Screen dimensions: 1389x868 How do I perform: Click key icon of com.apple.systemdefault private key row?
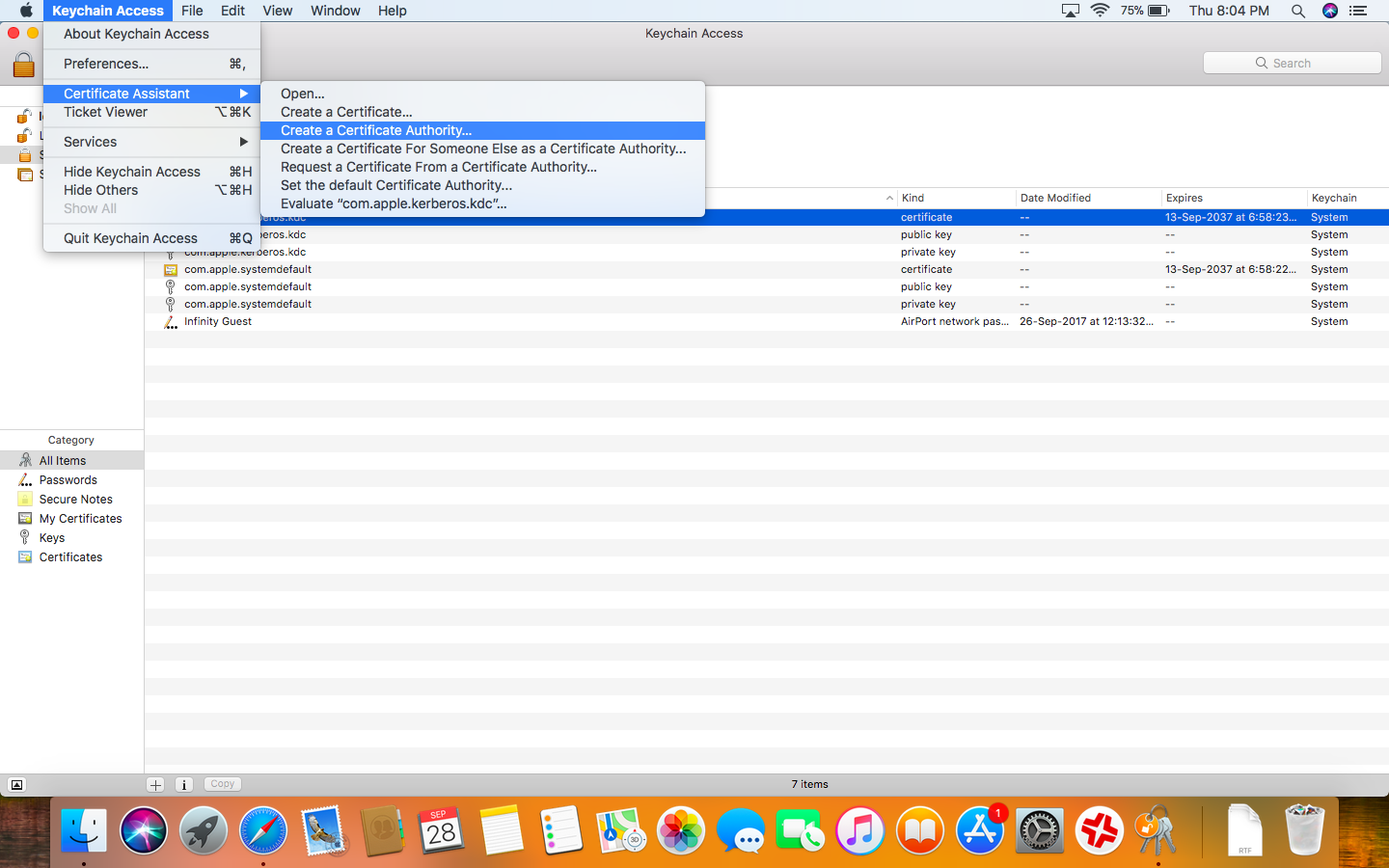(x=171, y=305)
